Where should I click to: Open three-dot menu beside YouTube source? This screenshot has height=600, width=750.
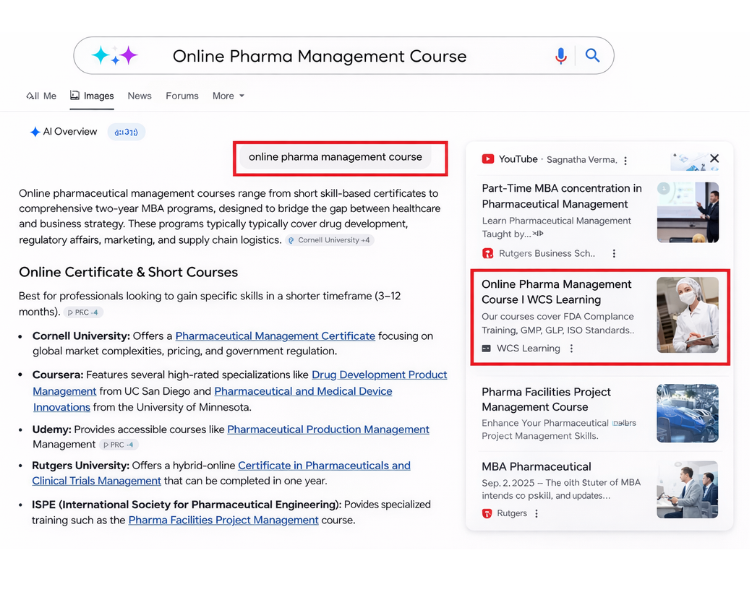click(626, 160)
